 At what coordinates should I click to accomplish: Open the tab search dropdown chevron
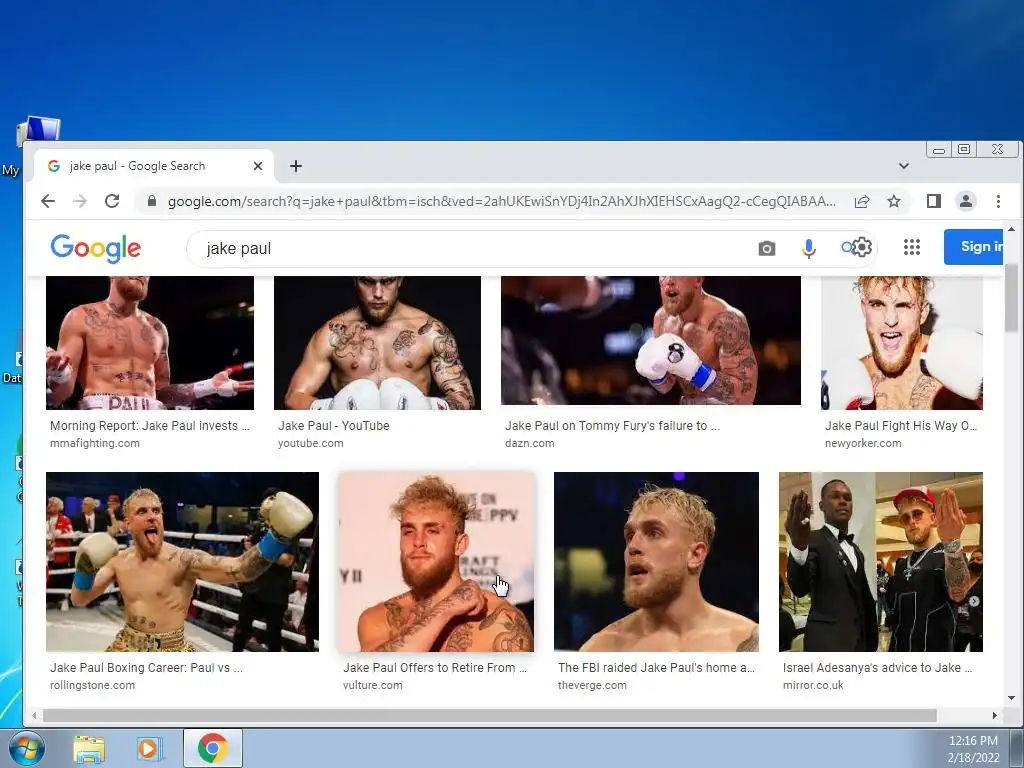(x=904, y=166)
